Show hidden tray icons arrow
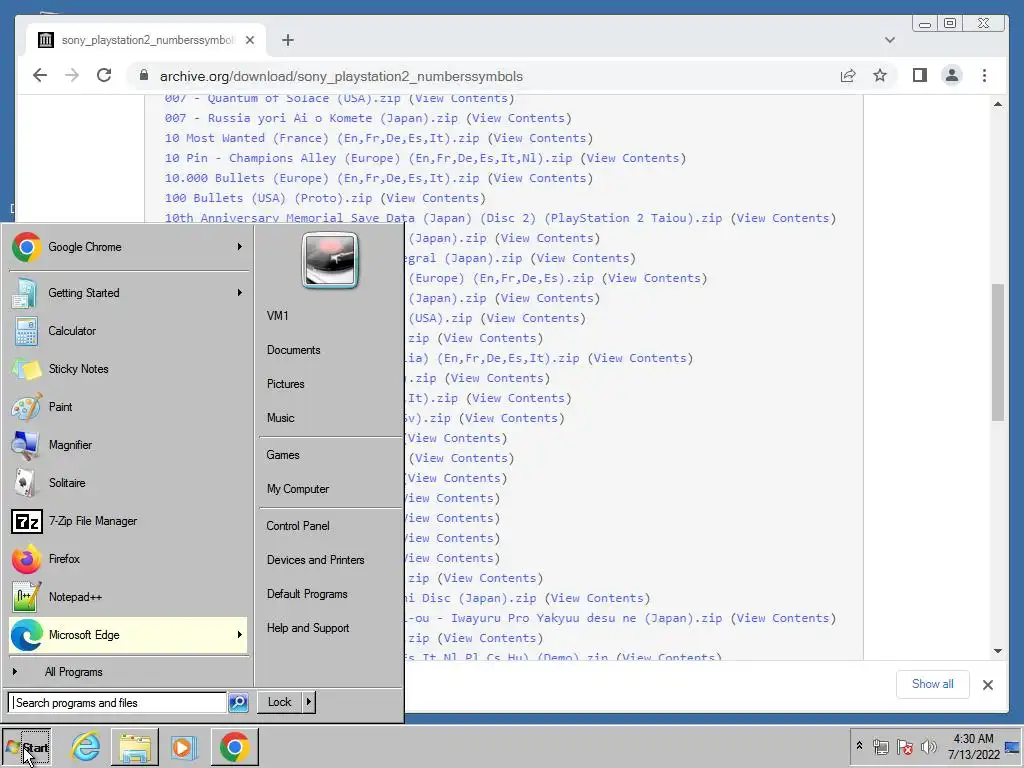Viewport: 1024px width, 768px height. [x=859, y=746]
